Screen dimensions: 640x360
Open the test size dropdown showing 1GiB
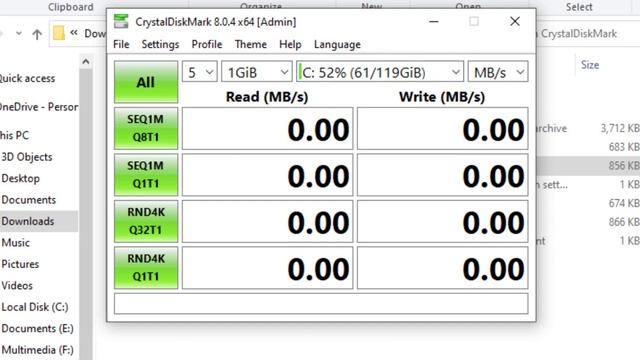[257, 72]
